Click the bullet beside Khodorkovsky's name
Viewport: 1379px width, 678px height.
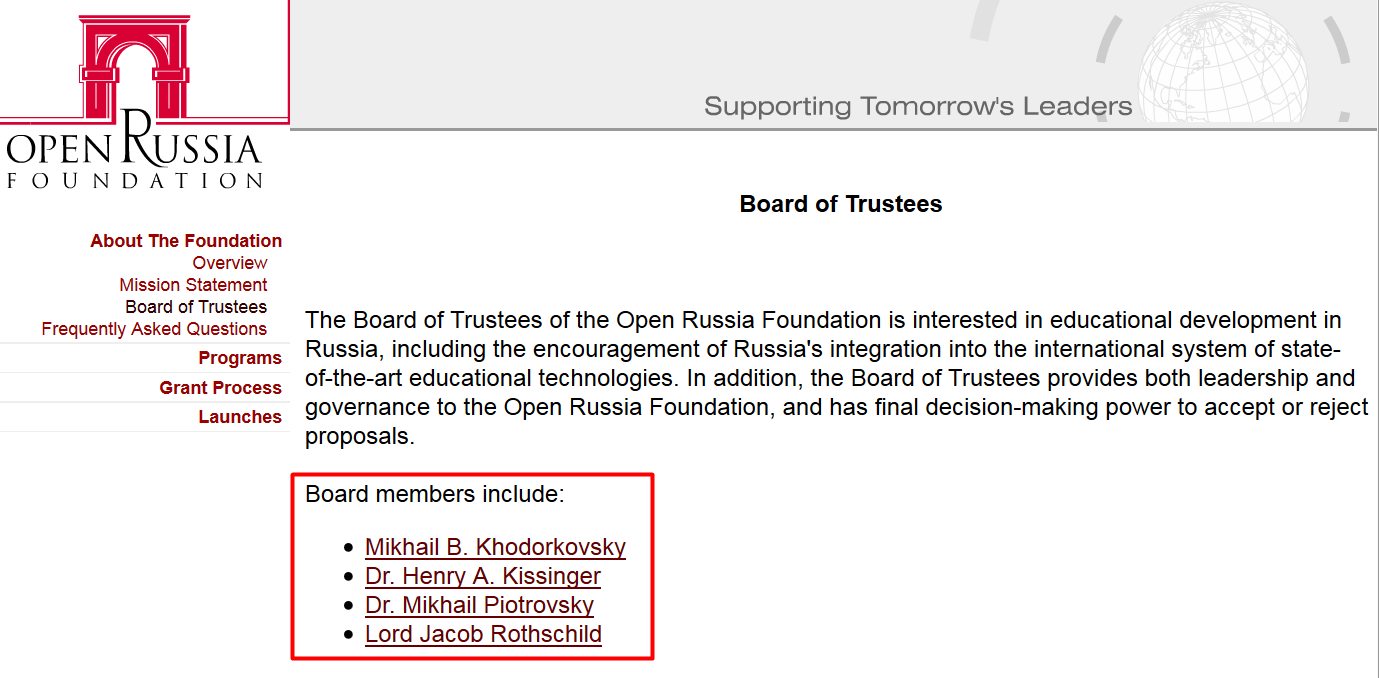[x=348, y=548]
